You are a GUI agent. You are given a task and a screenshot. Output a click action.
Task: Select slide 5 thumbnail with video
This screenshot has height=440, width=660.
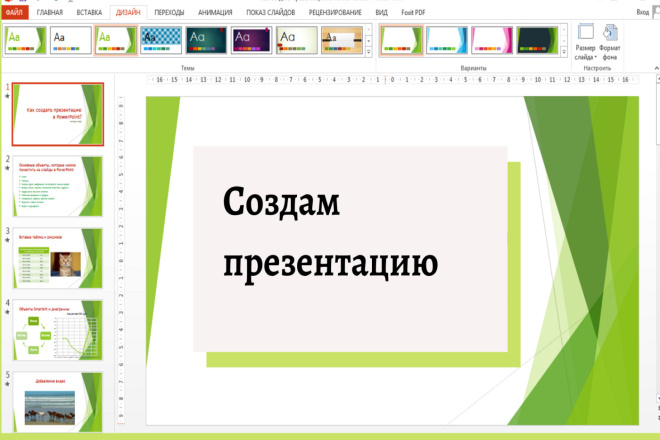point(58,402)
